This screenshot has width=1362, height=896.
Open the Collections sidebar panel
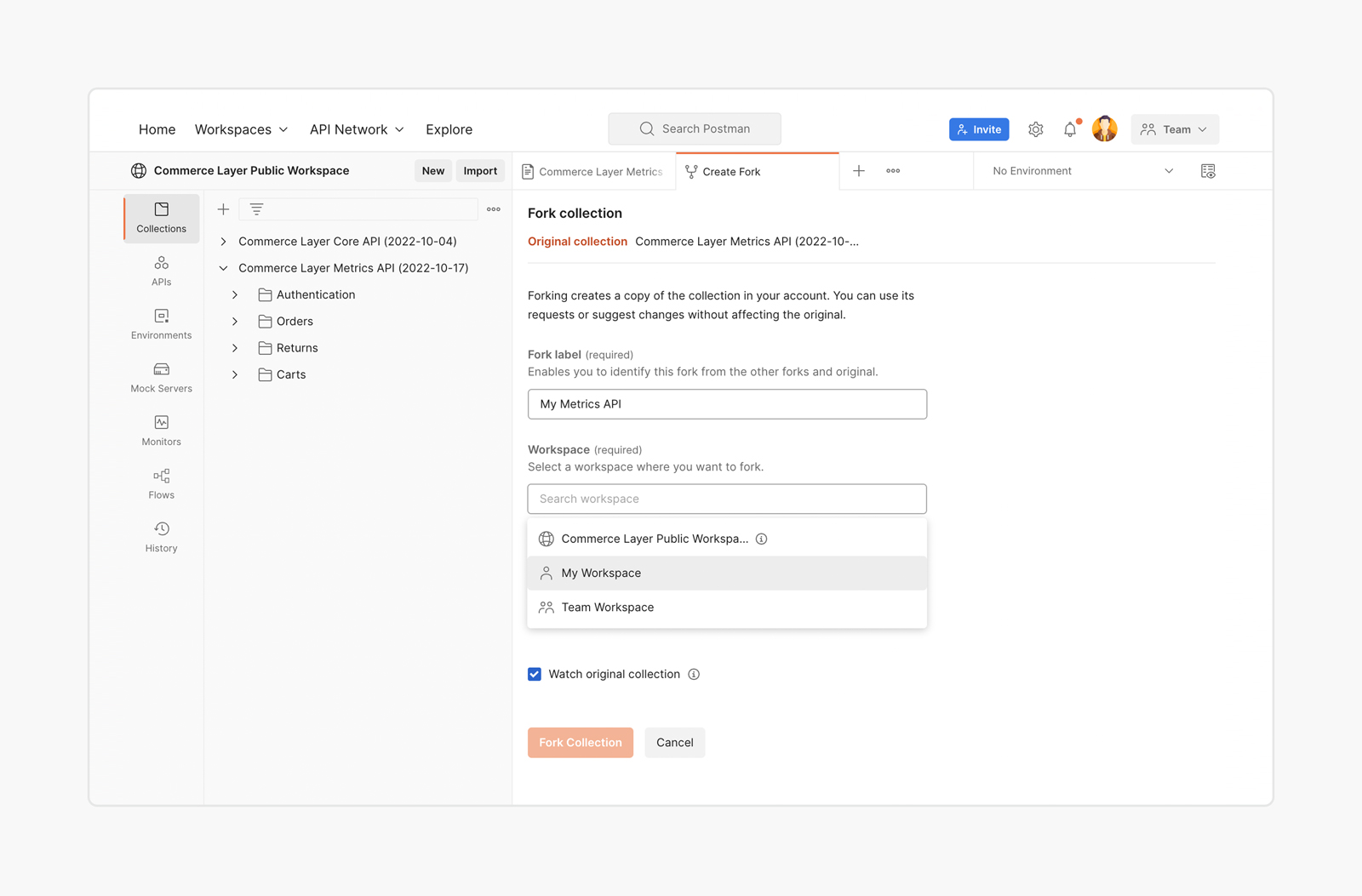point(161,218)
